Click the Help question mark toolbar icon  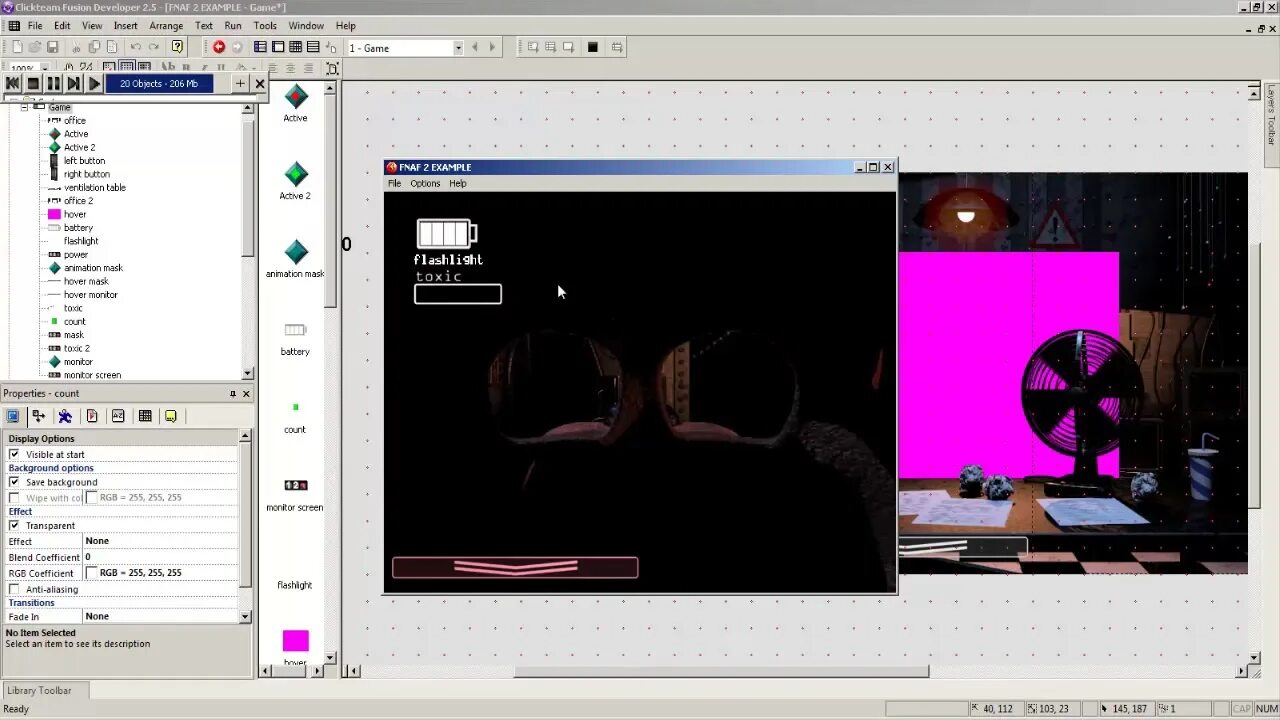(177, 47)
